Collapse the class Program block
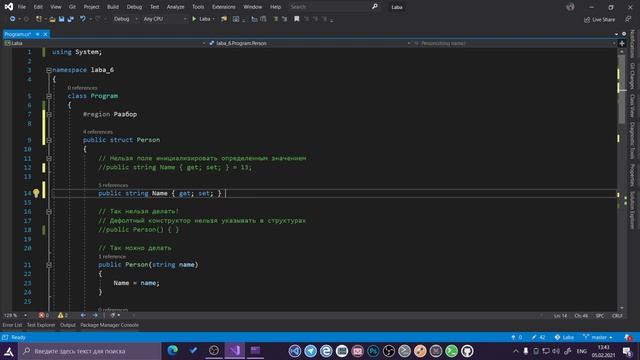Image resolution: width=640 pixels, height=360 pixels. pyautogui.click(x=49, y=96)
